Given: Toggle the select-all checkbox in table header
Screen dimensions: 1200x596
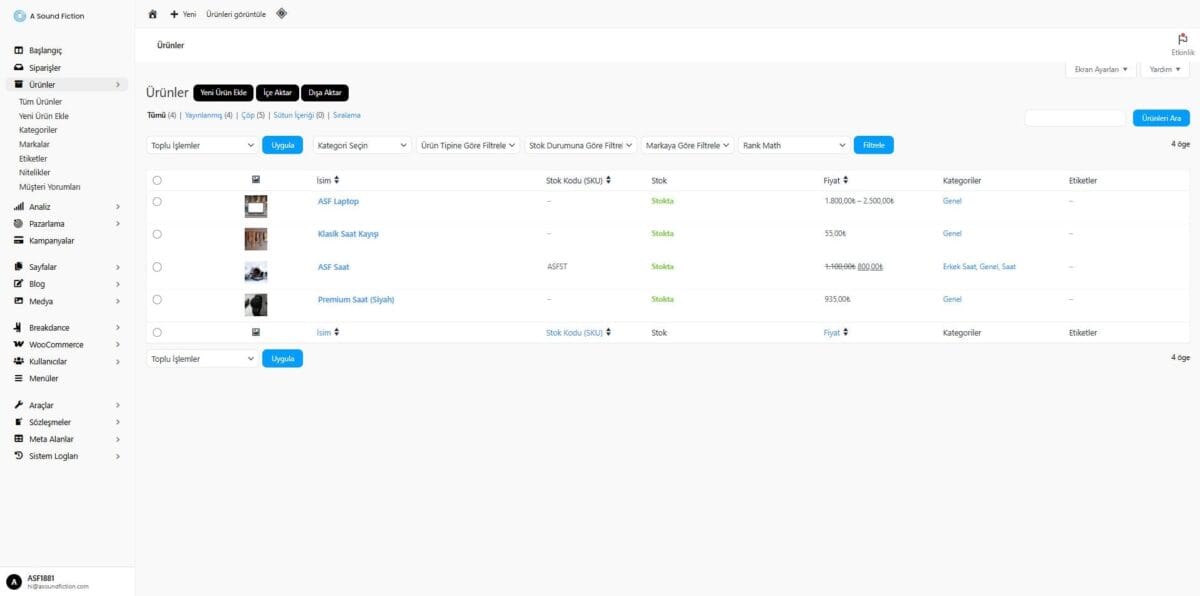Looking at the screenshot, I should 157,180.
